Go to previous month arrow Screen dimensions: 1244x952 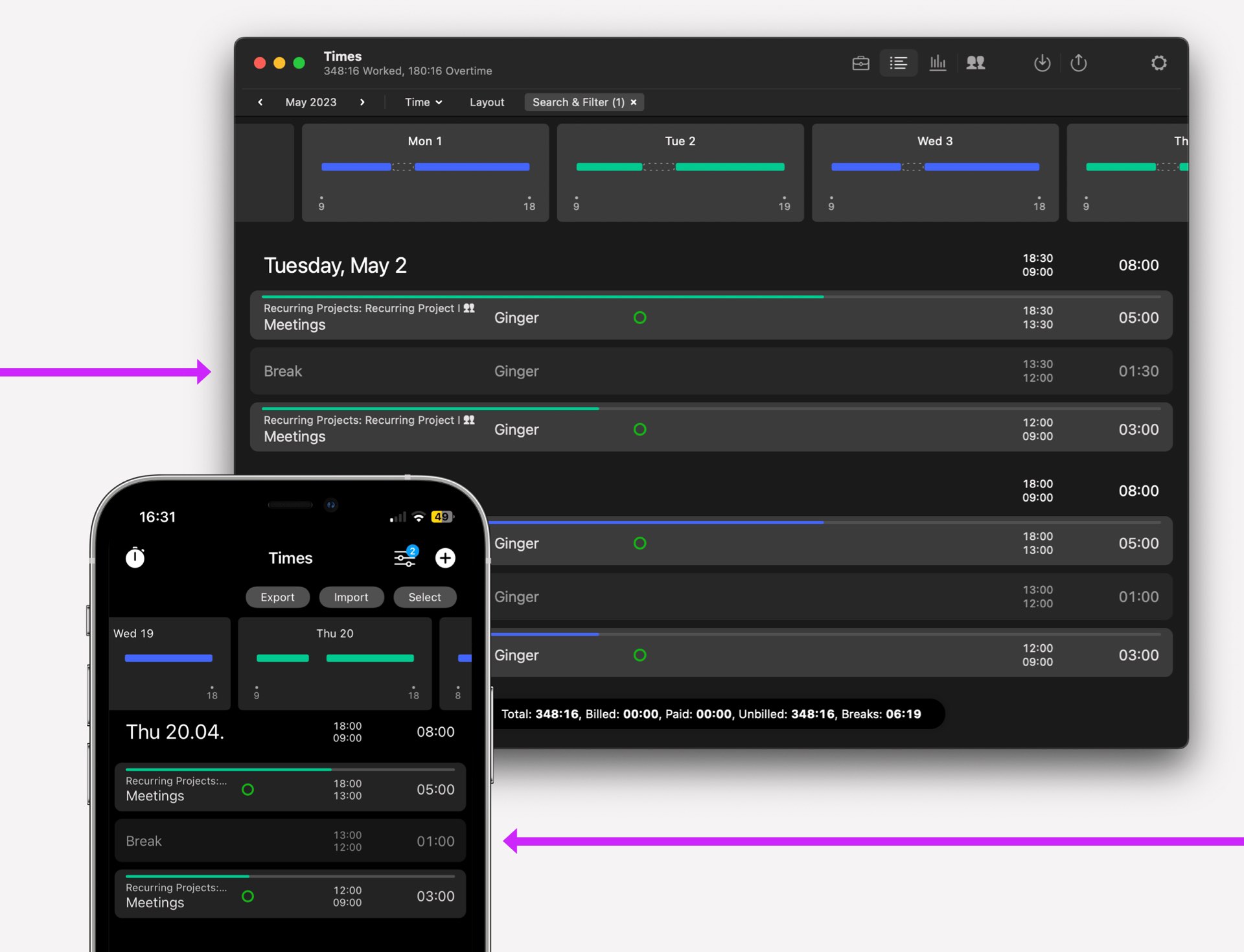[x=260, y=102]
